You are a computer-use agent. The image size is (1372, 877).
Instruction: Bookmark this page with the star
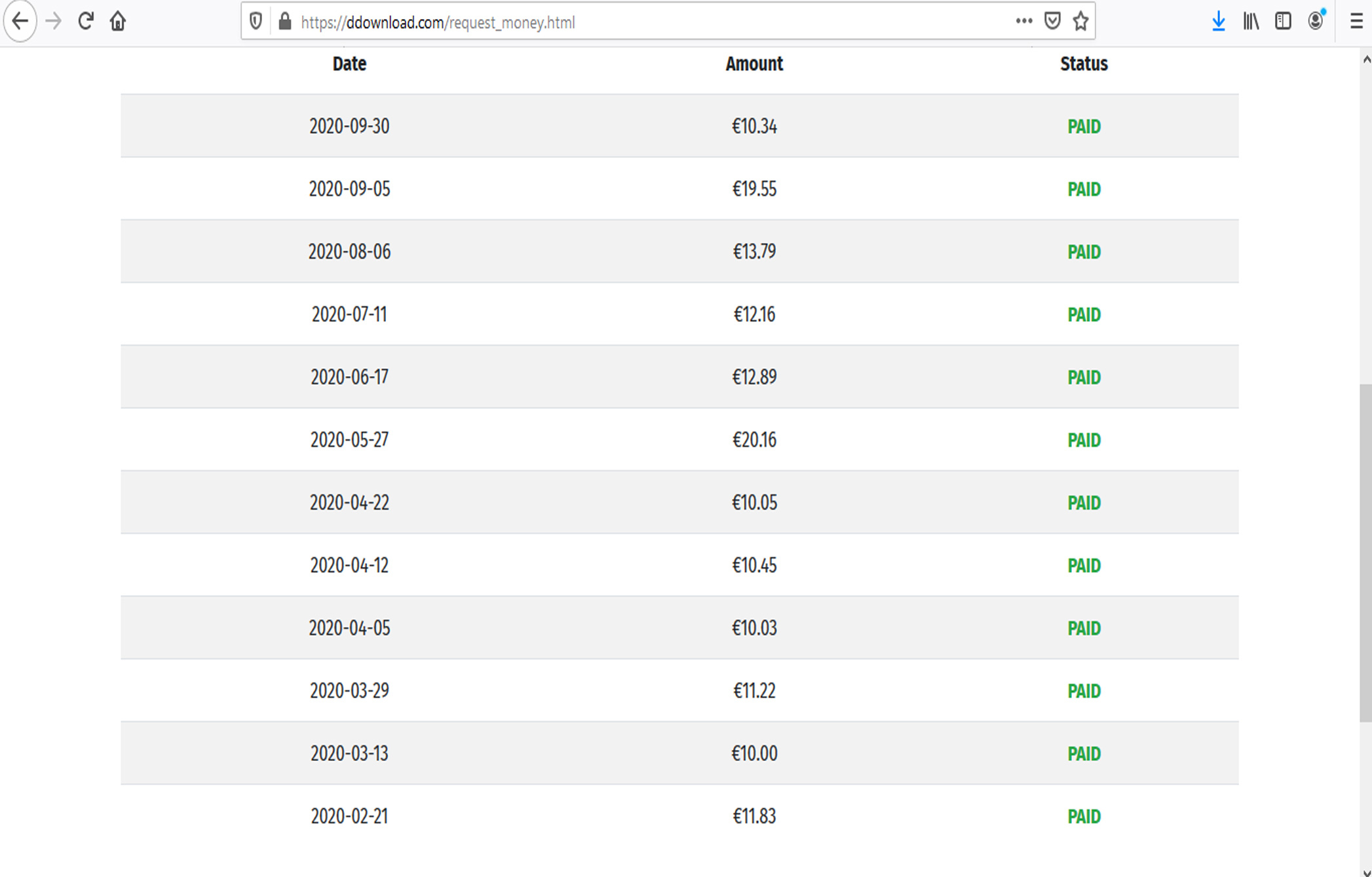[x=1080, y=22]
